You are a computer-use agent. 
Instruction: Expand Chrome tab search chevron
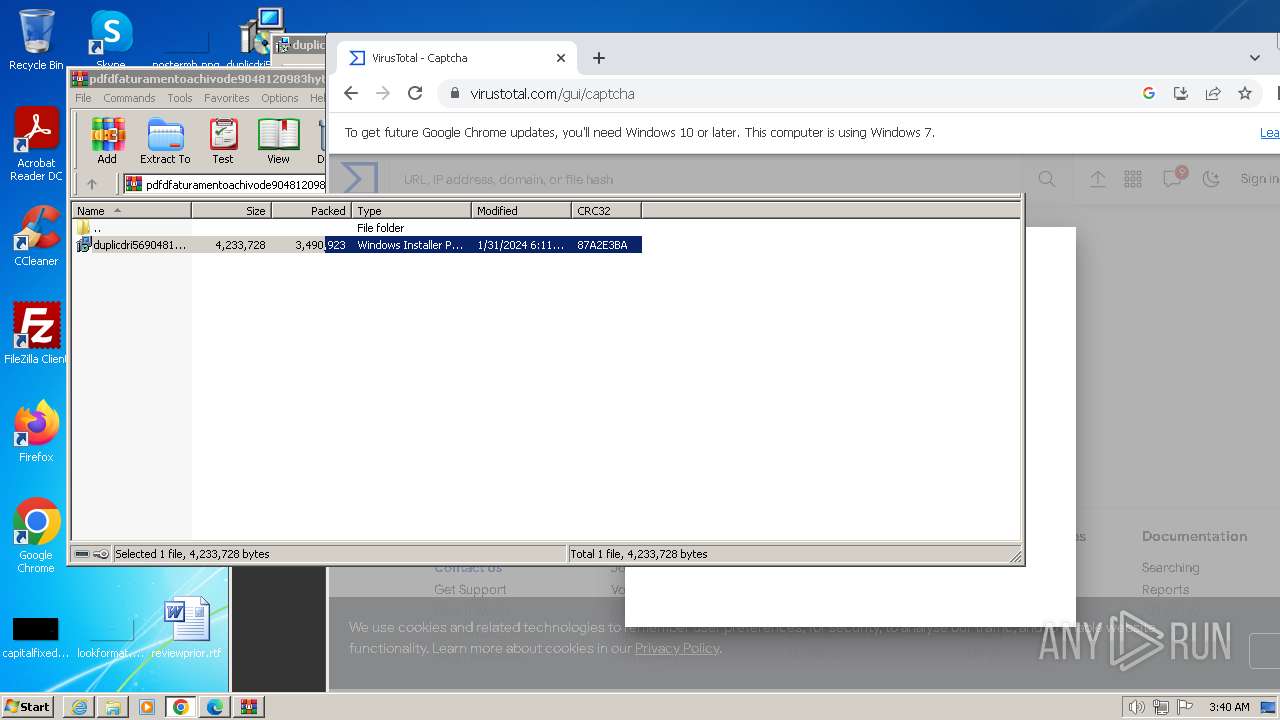tap(1255, 58)
